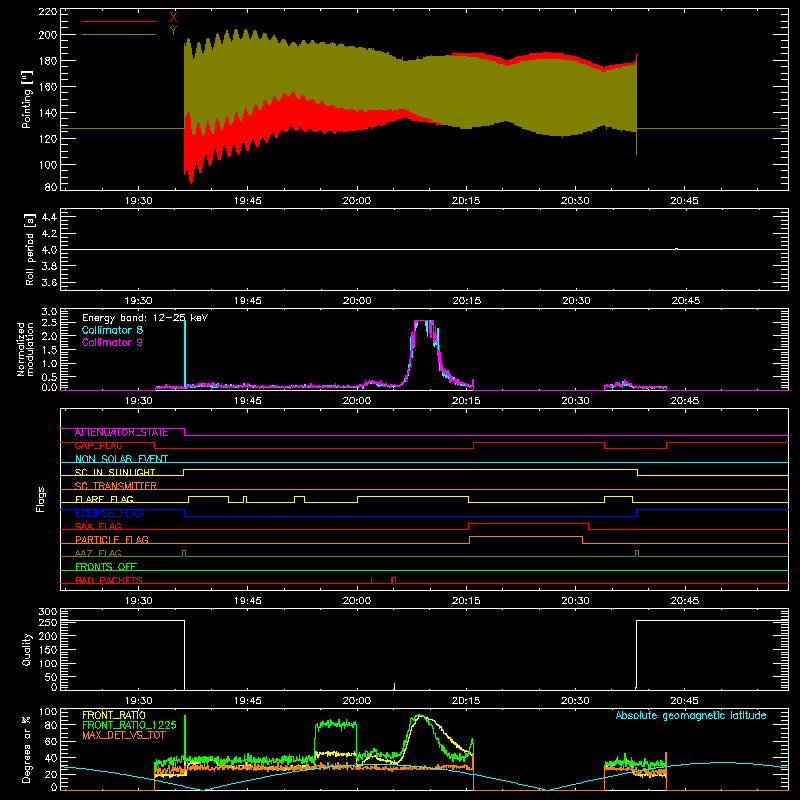Click the 4.0 tick on Roll period axis
This screenshot has height=800, width=800.
49,250
